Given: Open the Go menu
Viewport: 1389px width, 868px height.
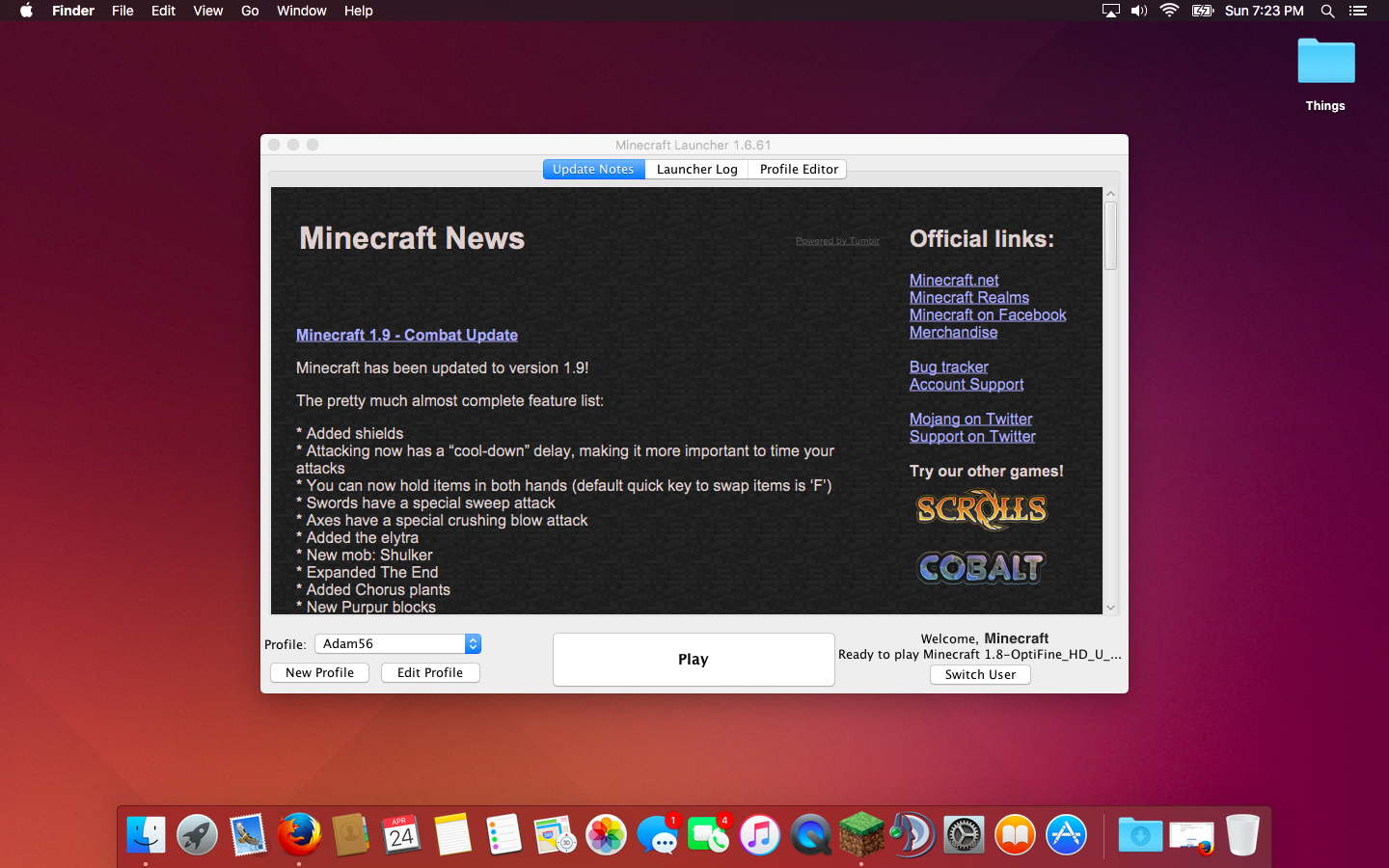Looking at the screenshot, I should tap(250, 11).
